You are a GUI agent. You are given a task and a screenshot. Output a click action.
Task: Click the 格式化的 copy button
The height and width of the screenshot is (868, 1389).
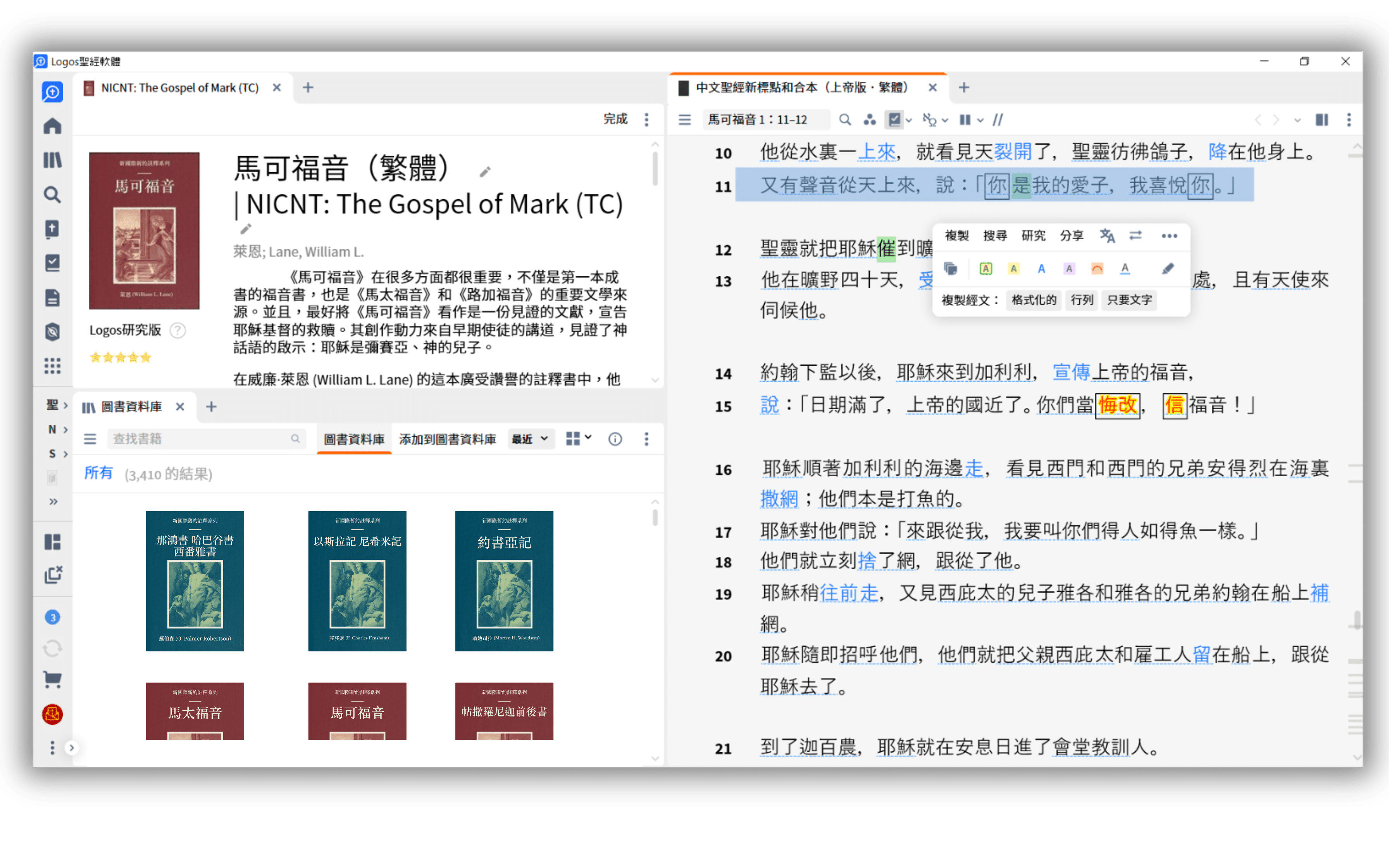coord(1034,300)
